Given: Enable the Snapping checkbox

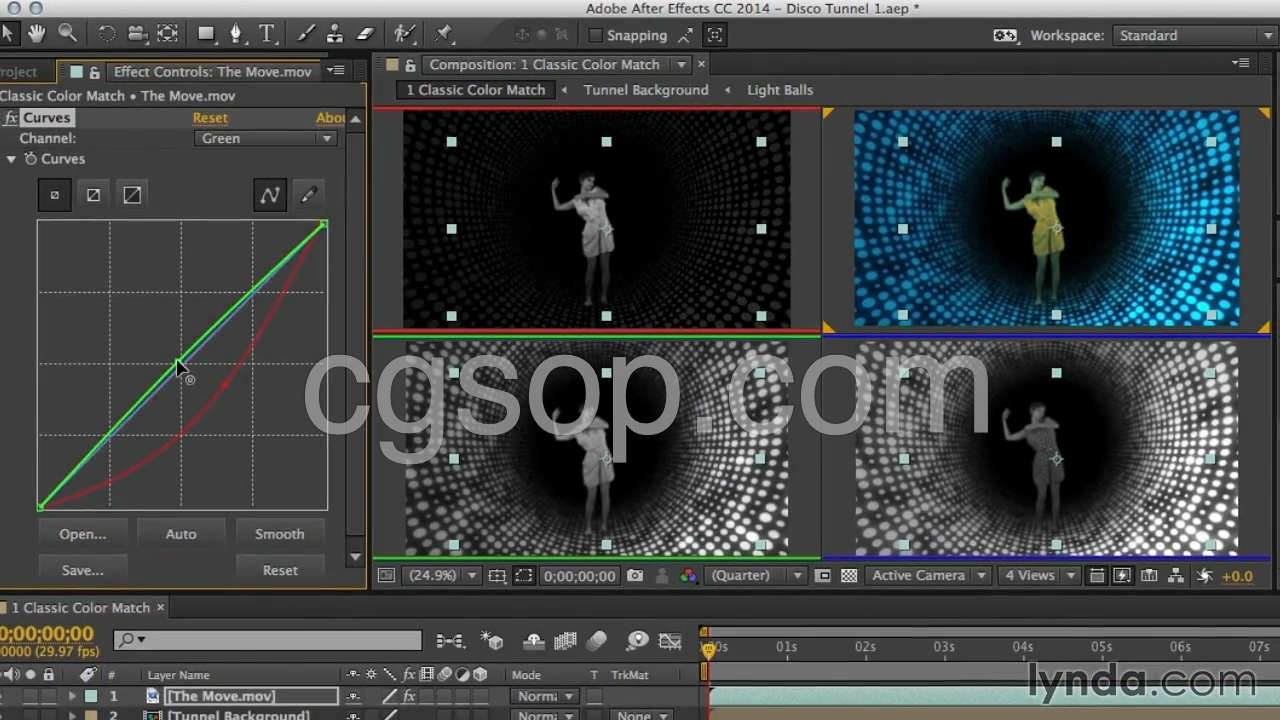Looking at the screenshot, I should pos(596,35).
